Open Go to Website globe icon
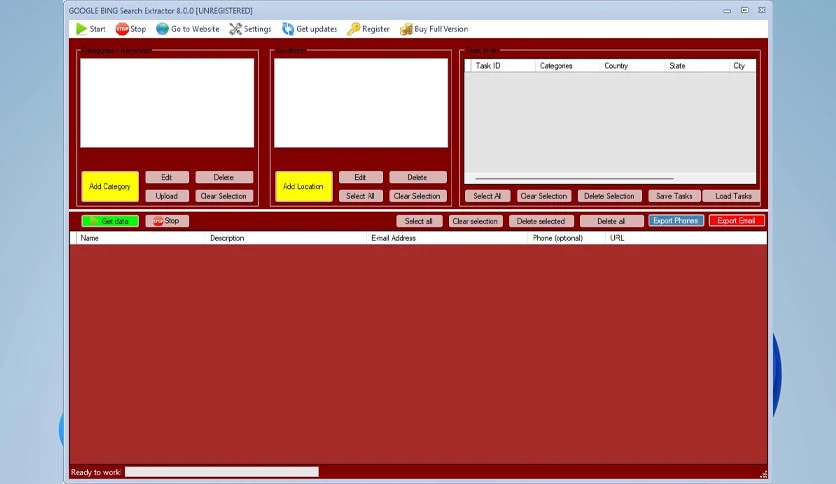The height and width of the screenshot is (484, 836). [x=162, y=29]
